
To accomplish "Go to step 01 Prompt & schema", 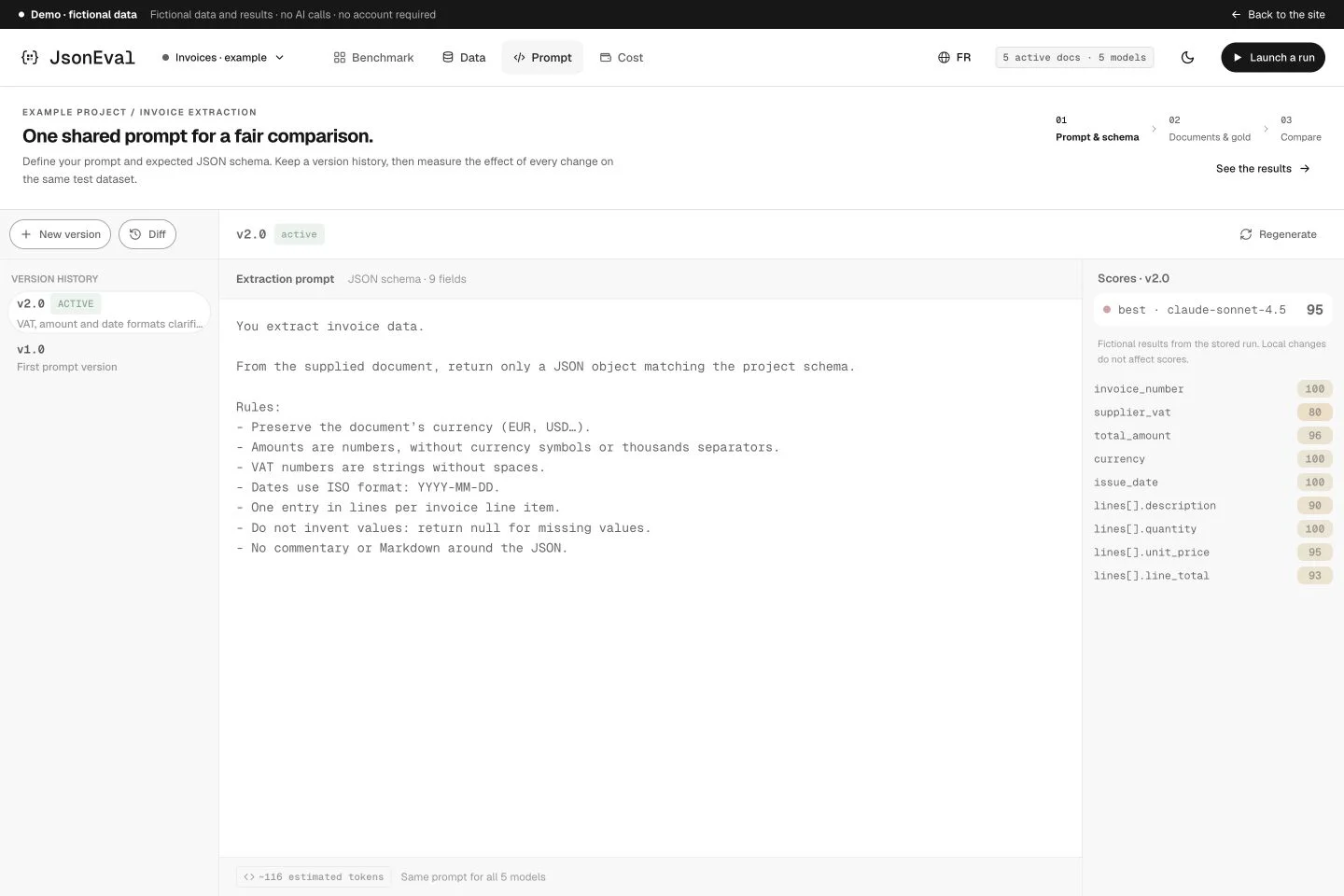I will tap(1097, 129).
